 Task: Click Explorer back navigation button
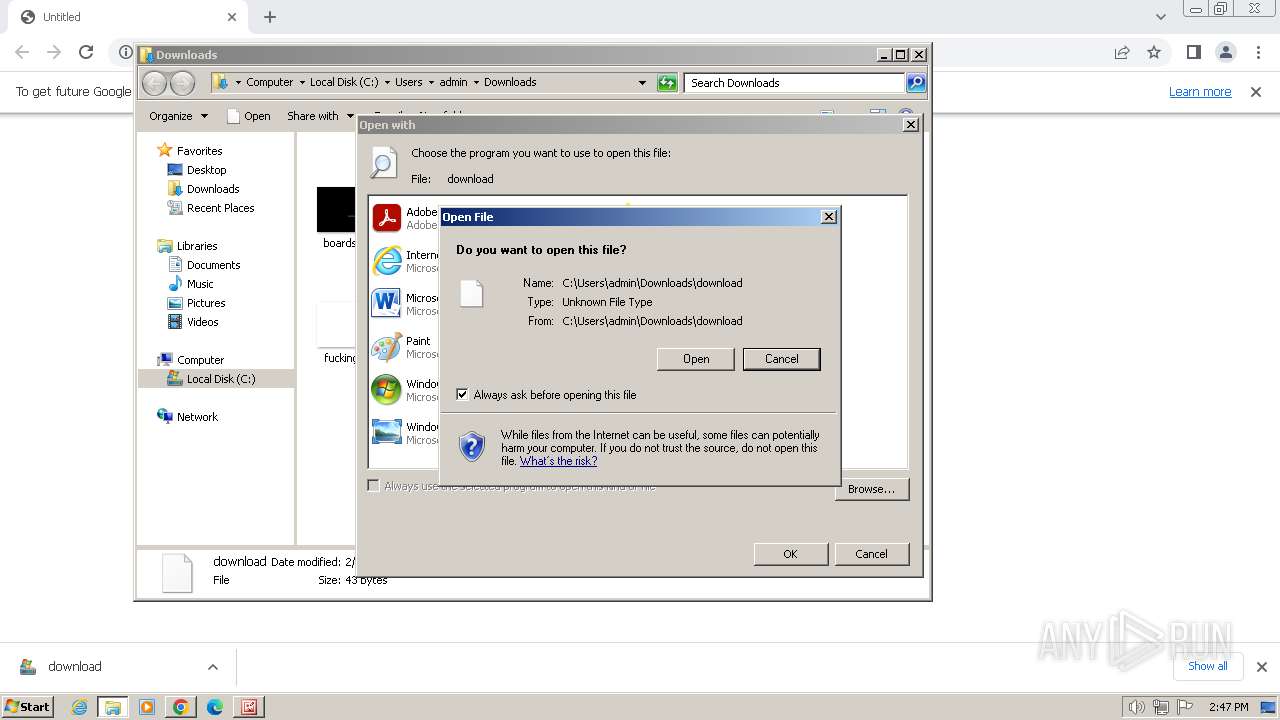[154, 83]
